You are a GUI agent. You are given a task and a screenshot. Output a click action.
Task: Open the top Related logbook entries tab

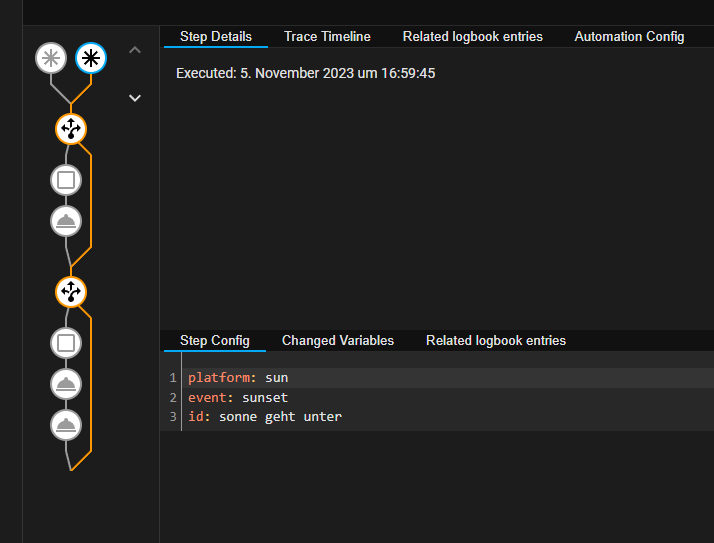click(472, 37)
